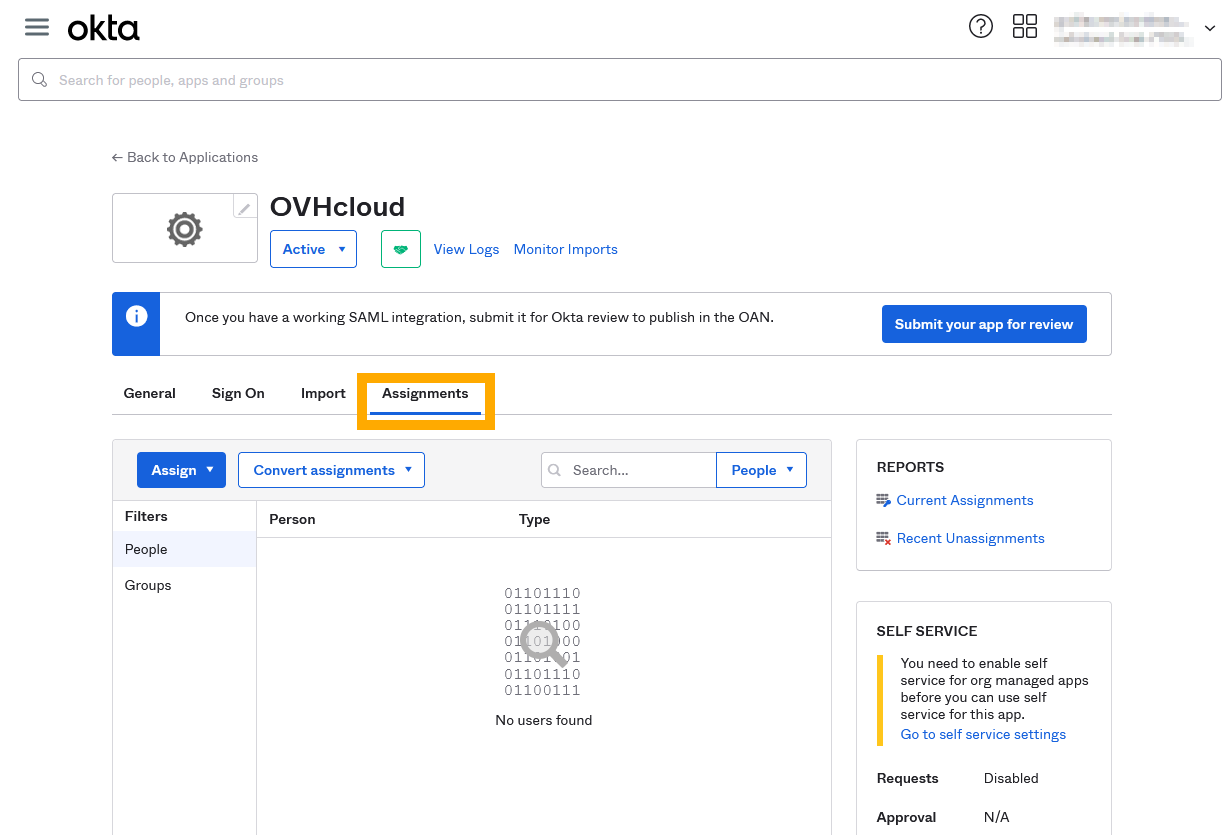Open the help question mark icon
The image size is (1227, 835).
981,27
